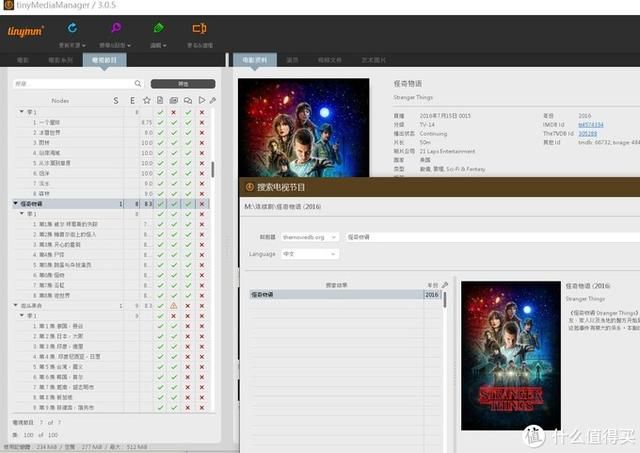Click the S seasons column header
The width and height of the screenshot is (640, 453).
click(x=116, y=100)
